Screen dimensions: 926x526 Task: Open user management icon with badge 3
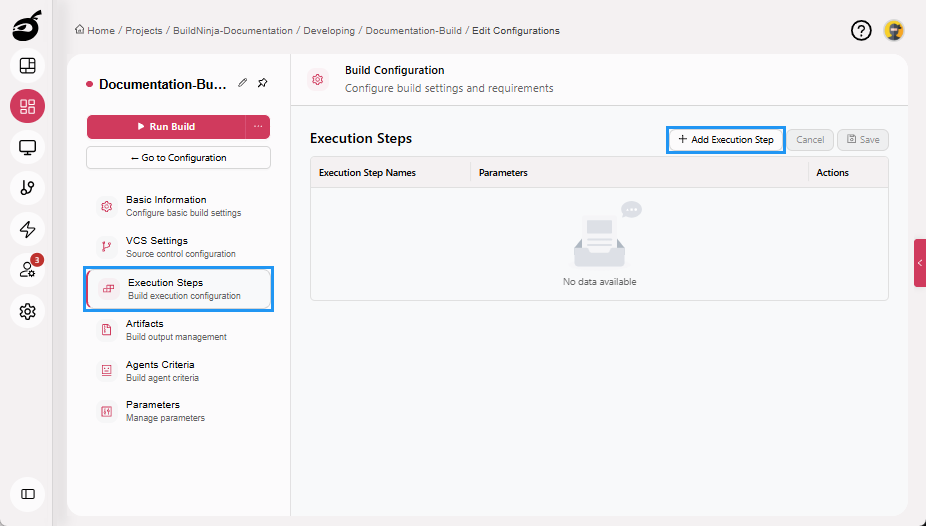point(27,270)
